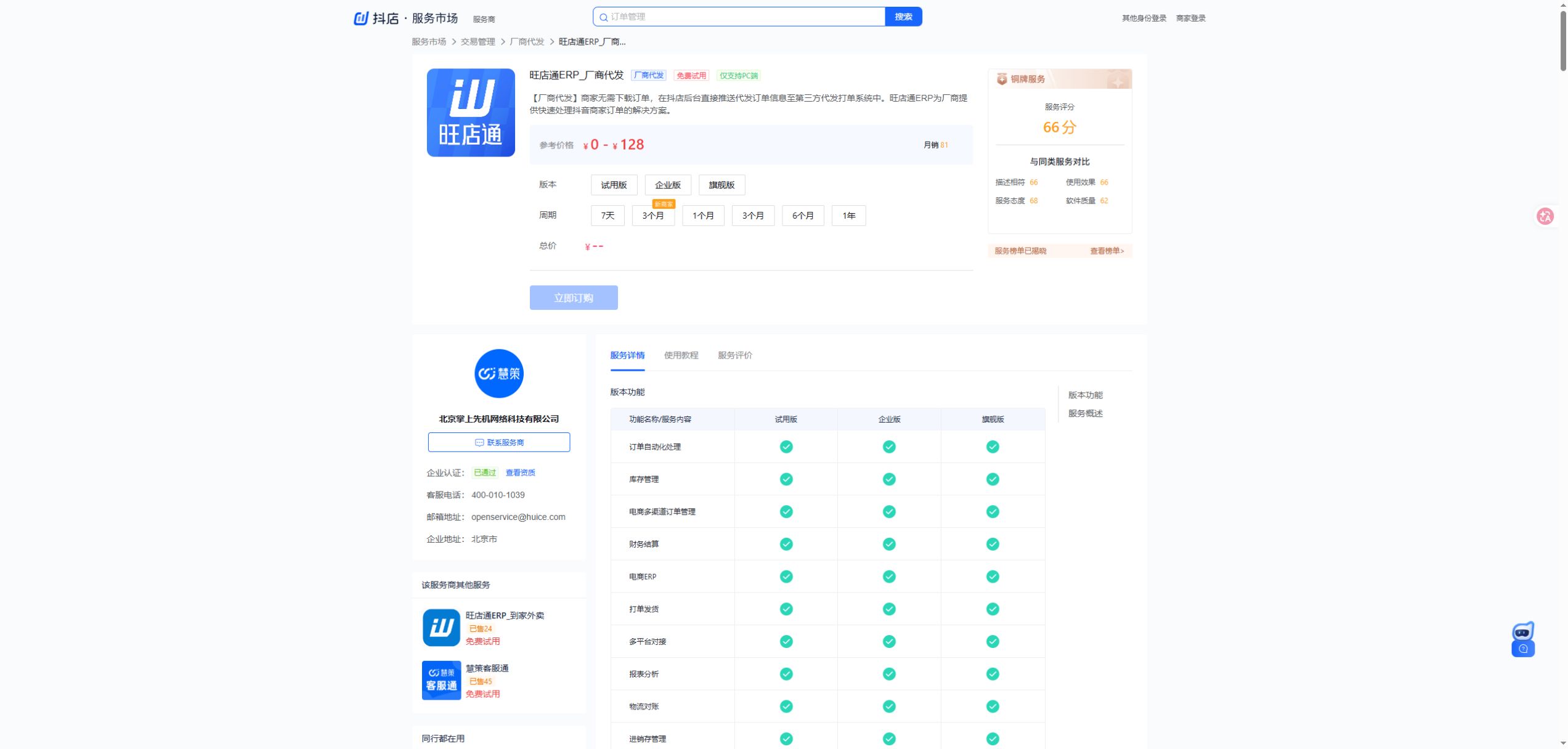Go to 交易管理 breadcrumb
Screen dimensions: 1568x749
pos(477,42)
